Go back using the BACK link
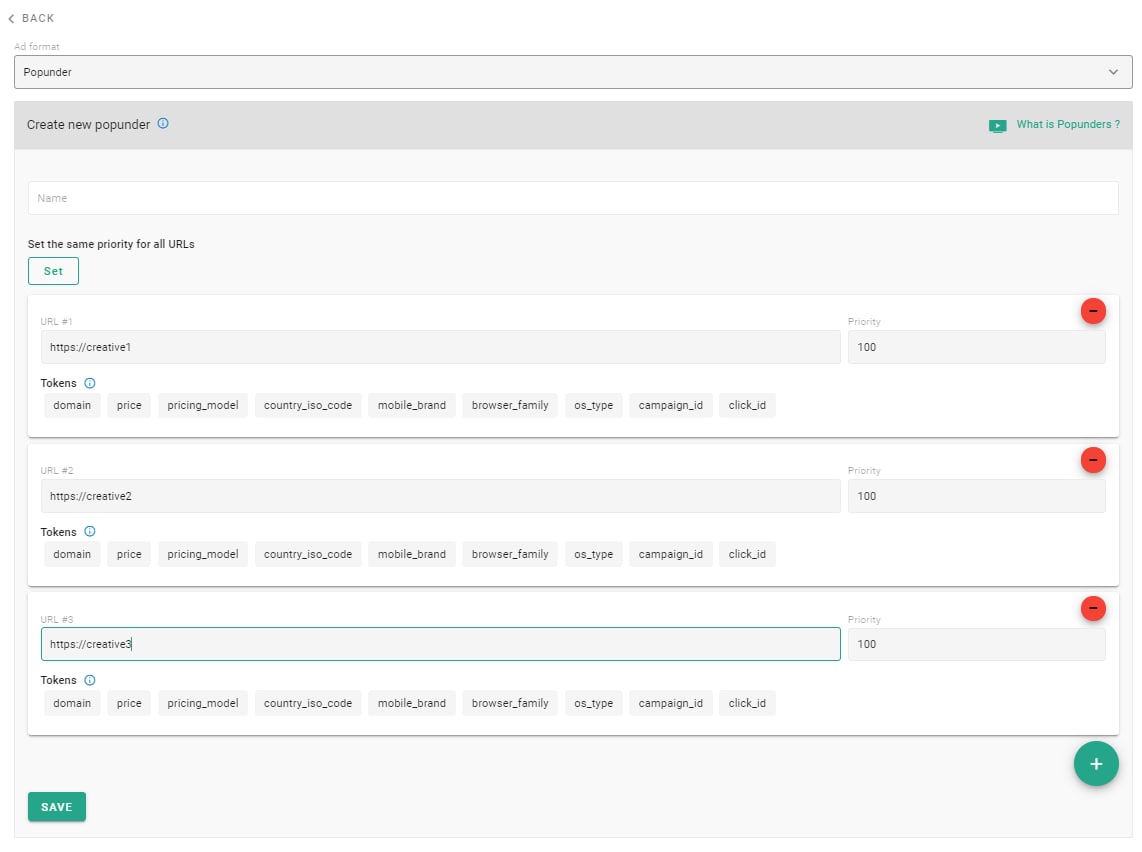The height and width of the screenshot is (852, 1142). (31, 18)
